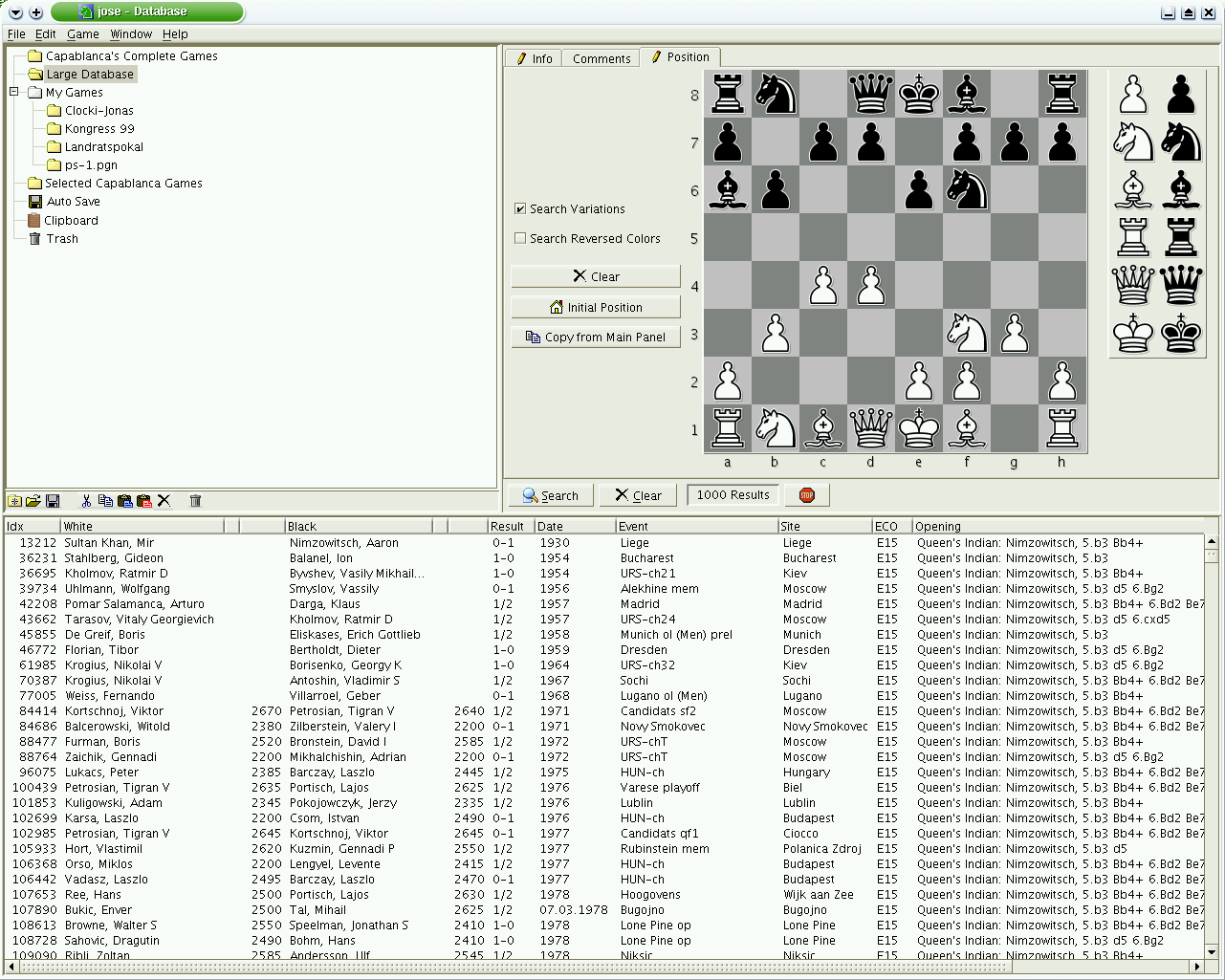Screen dimensions: 1225x980
Task: Switch to the Comments tab
Action: [x=602, y=58]
